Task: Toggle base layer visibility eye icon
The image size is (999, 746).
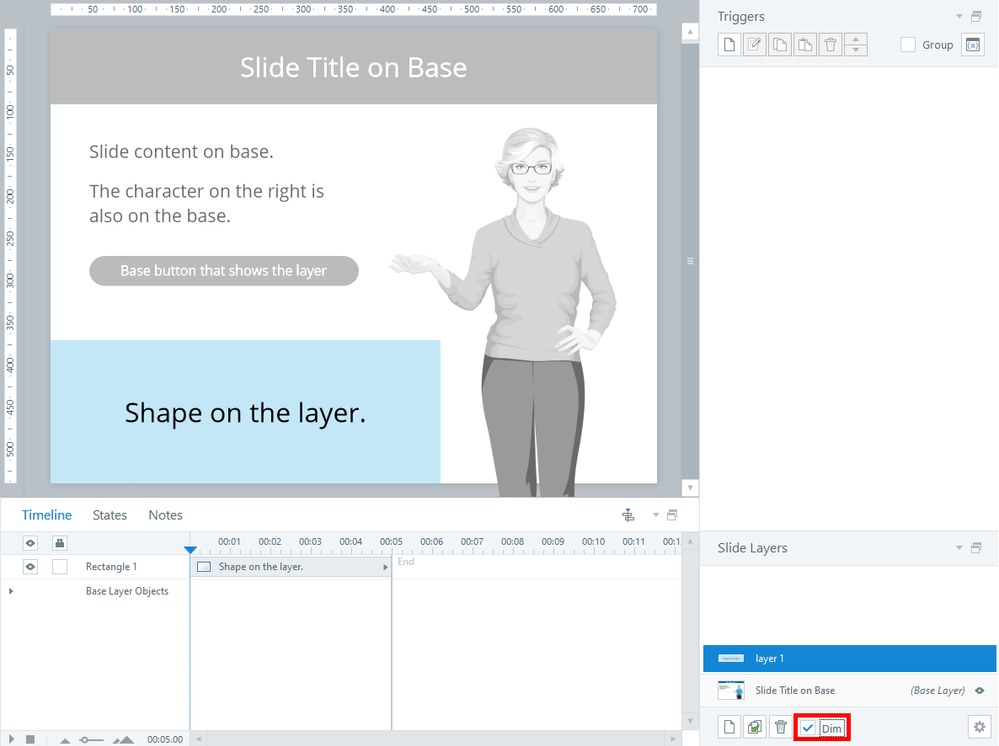Action: (980, 691)
